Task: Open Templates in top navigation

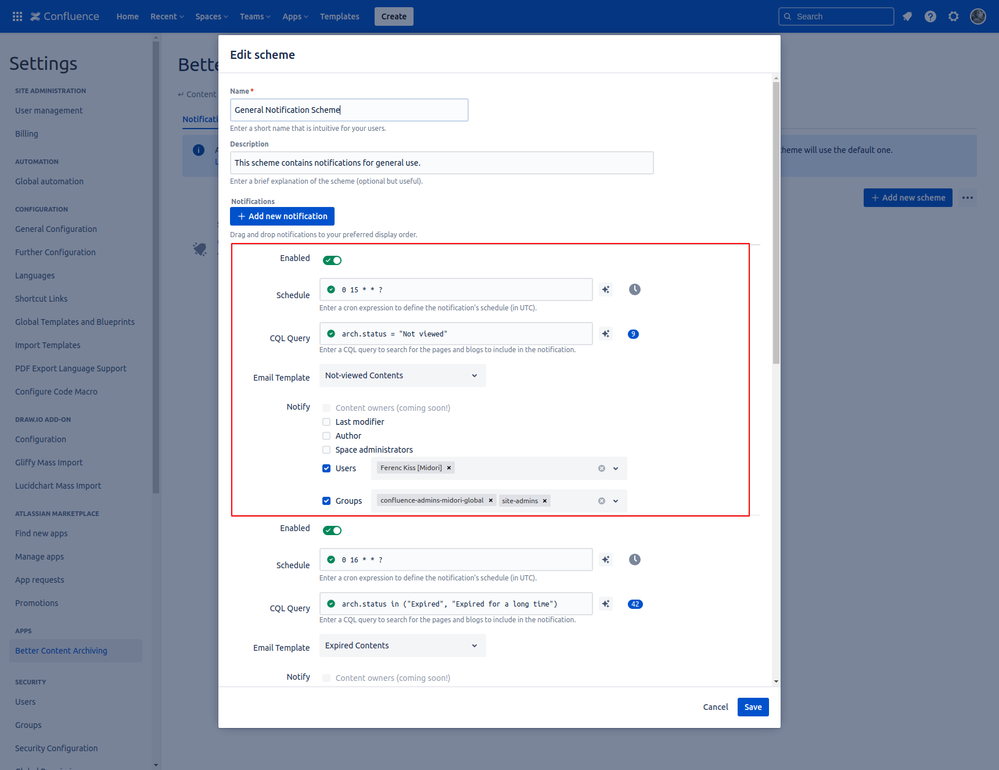Action: pos(340,17)
